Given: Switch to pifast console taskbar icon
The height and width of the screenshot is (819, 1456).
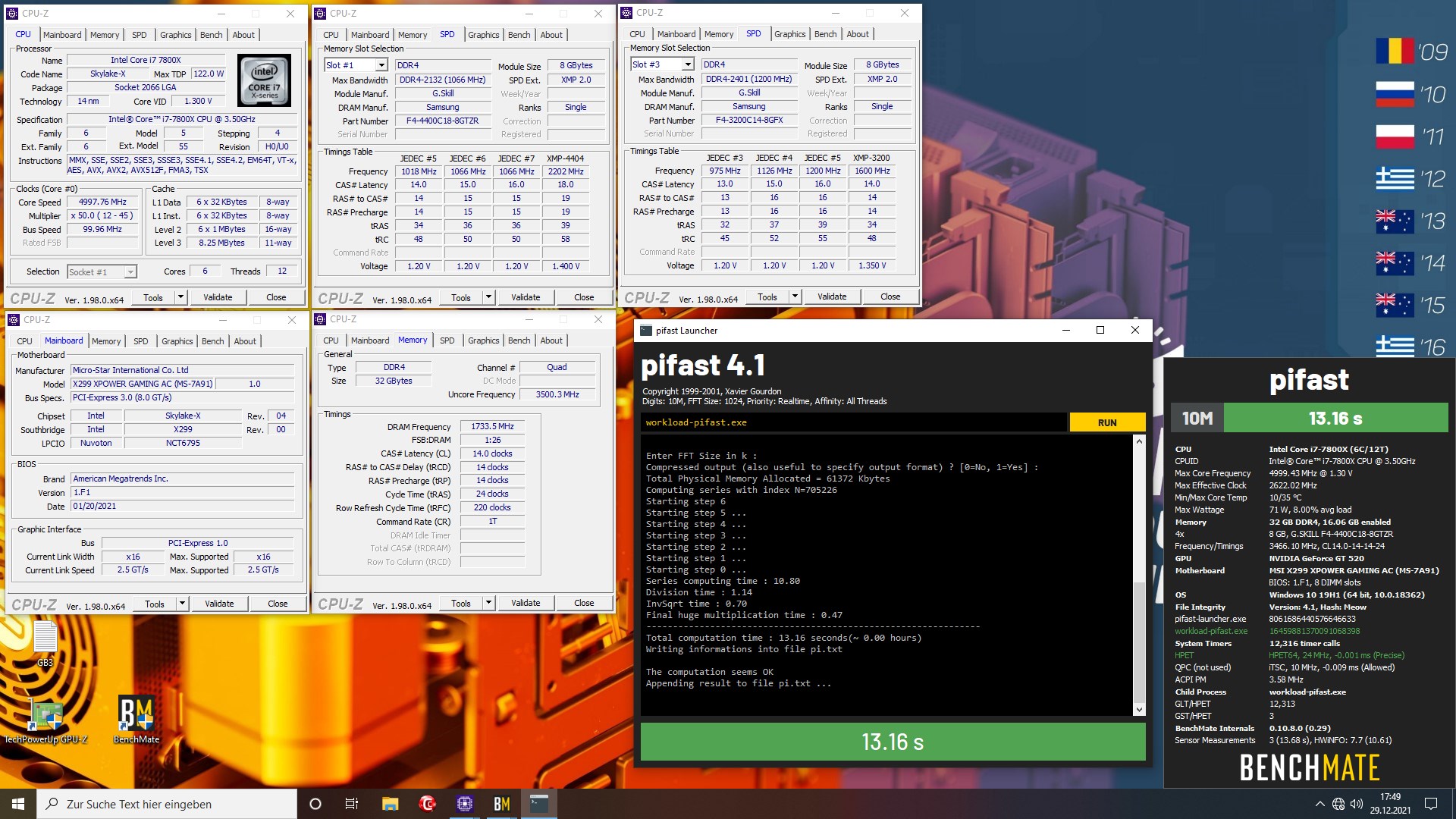Looking at the screenshot, I should [539, 804].
